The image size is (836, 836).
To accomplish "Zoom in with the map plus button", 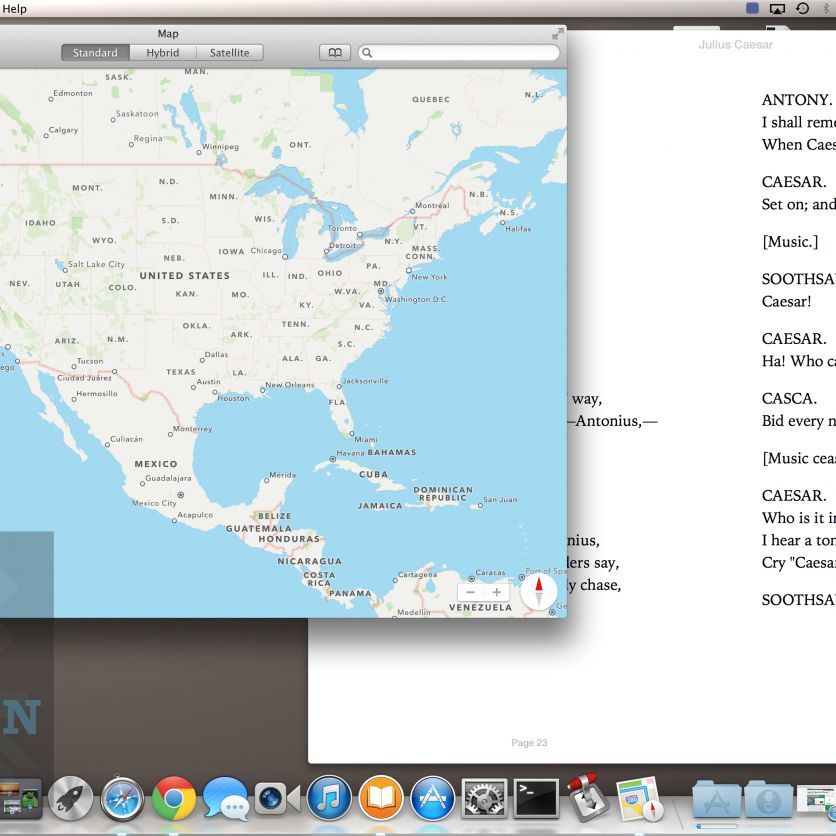I will tap(497, 592).
